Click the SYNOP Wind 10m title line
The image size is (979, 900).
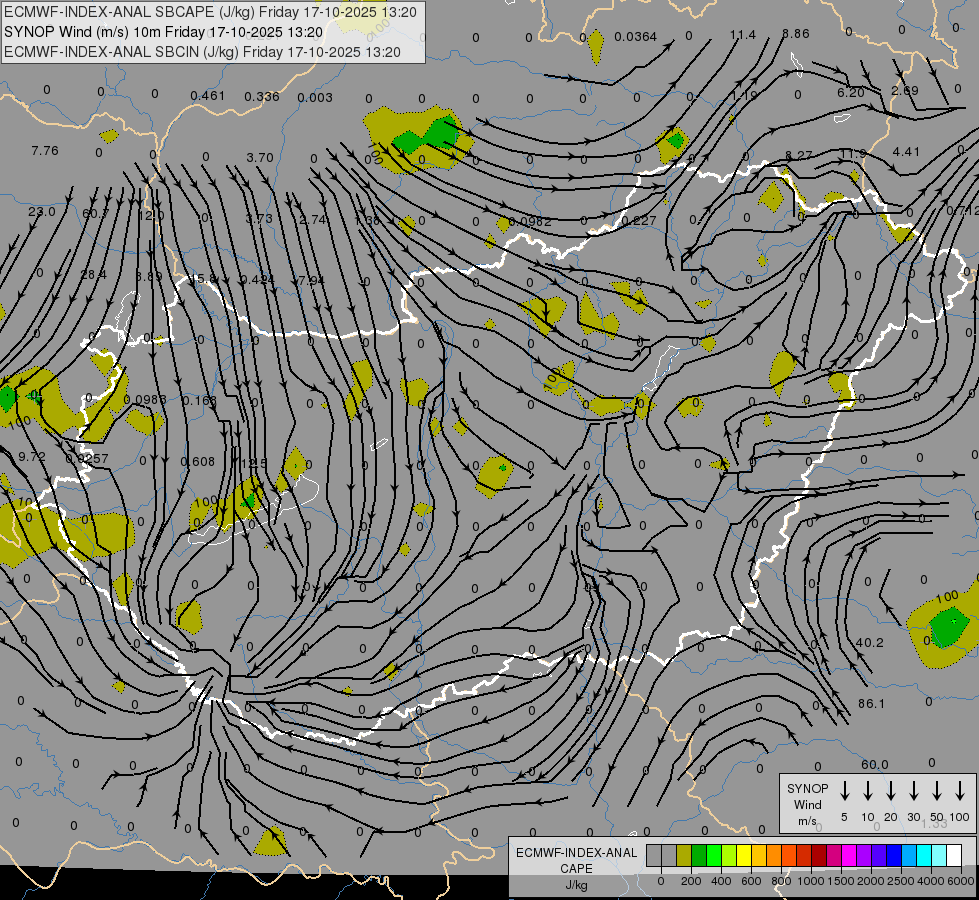pyautogui.click(x=163, y=32)
